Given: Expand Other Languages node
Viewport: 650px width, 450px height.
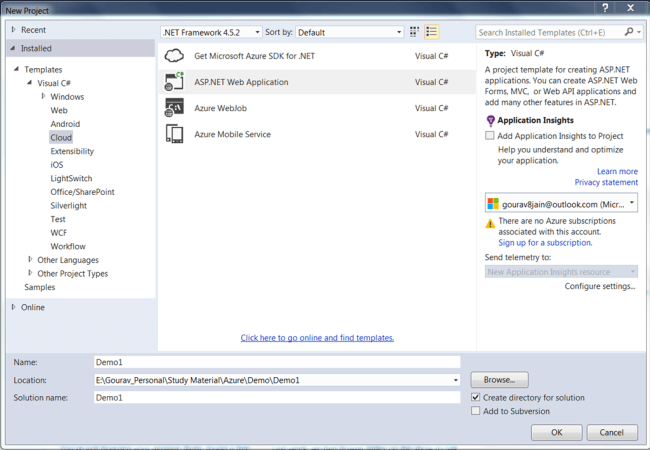Looking at the screenshot, I should click(30, 259).
